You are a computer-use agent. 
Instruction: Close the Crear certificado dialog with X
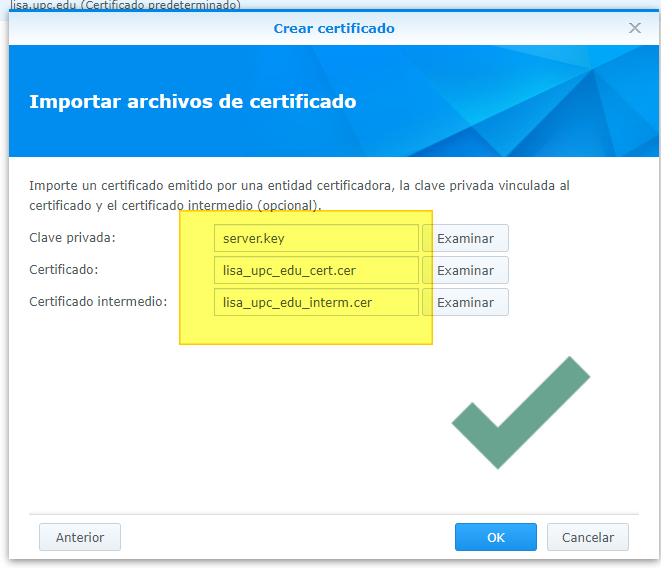point(634,28)
